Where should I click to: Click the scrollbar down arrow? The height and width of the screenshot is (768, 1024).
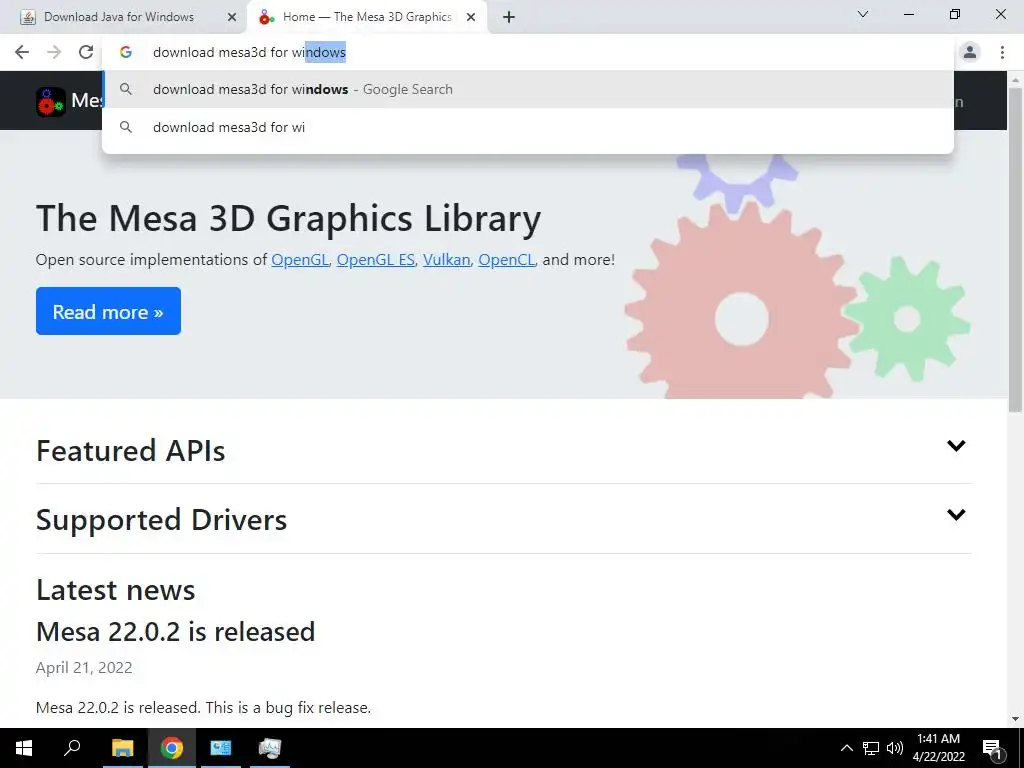point(1015,719)
